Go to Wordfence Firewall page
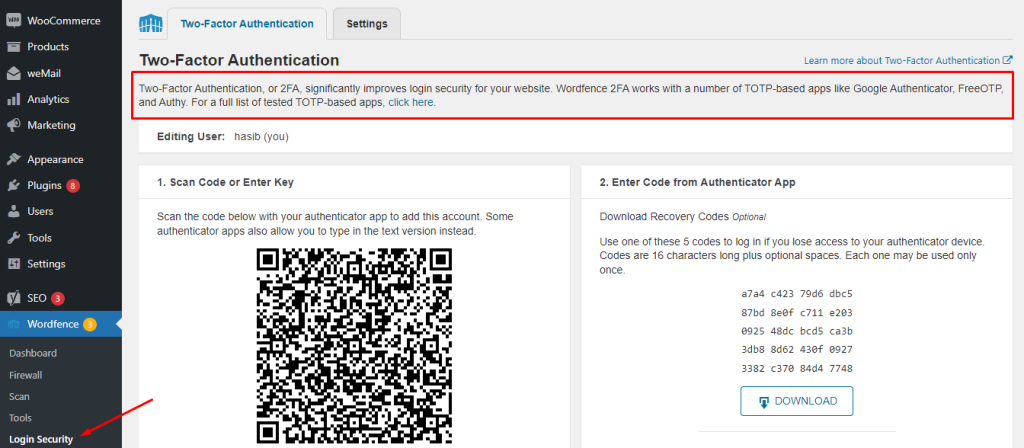 click(25, 375)
